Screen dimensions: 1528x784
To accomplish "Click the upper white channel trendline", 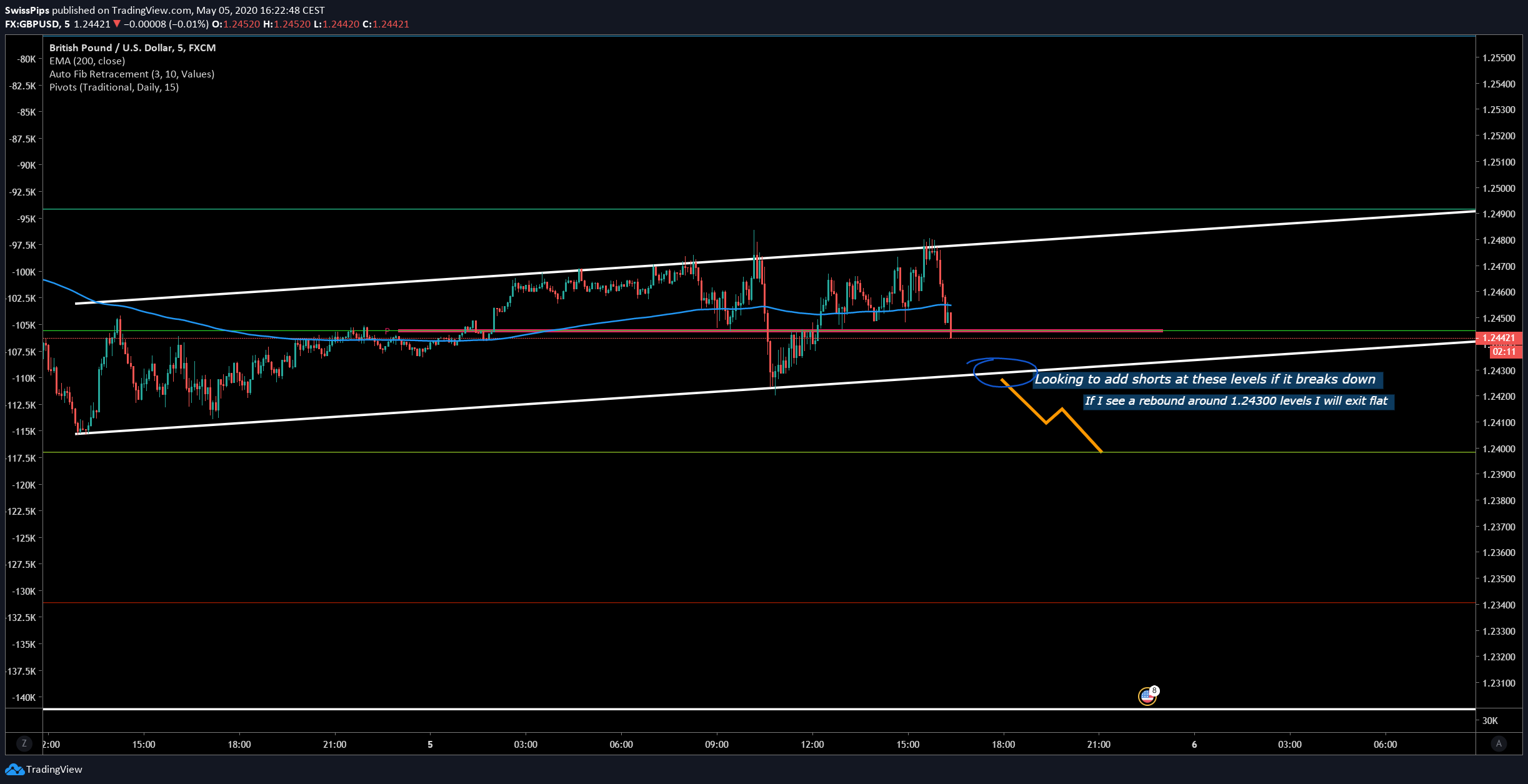I will tap(775, 257).
